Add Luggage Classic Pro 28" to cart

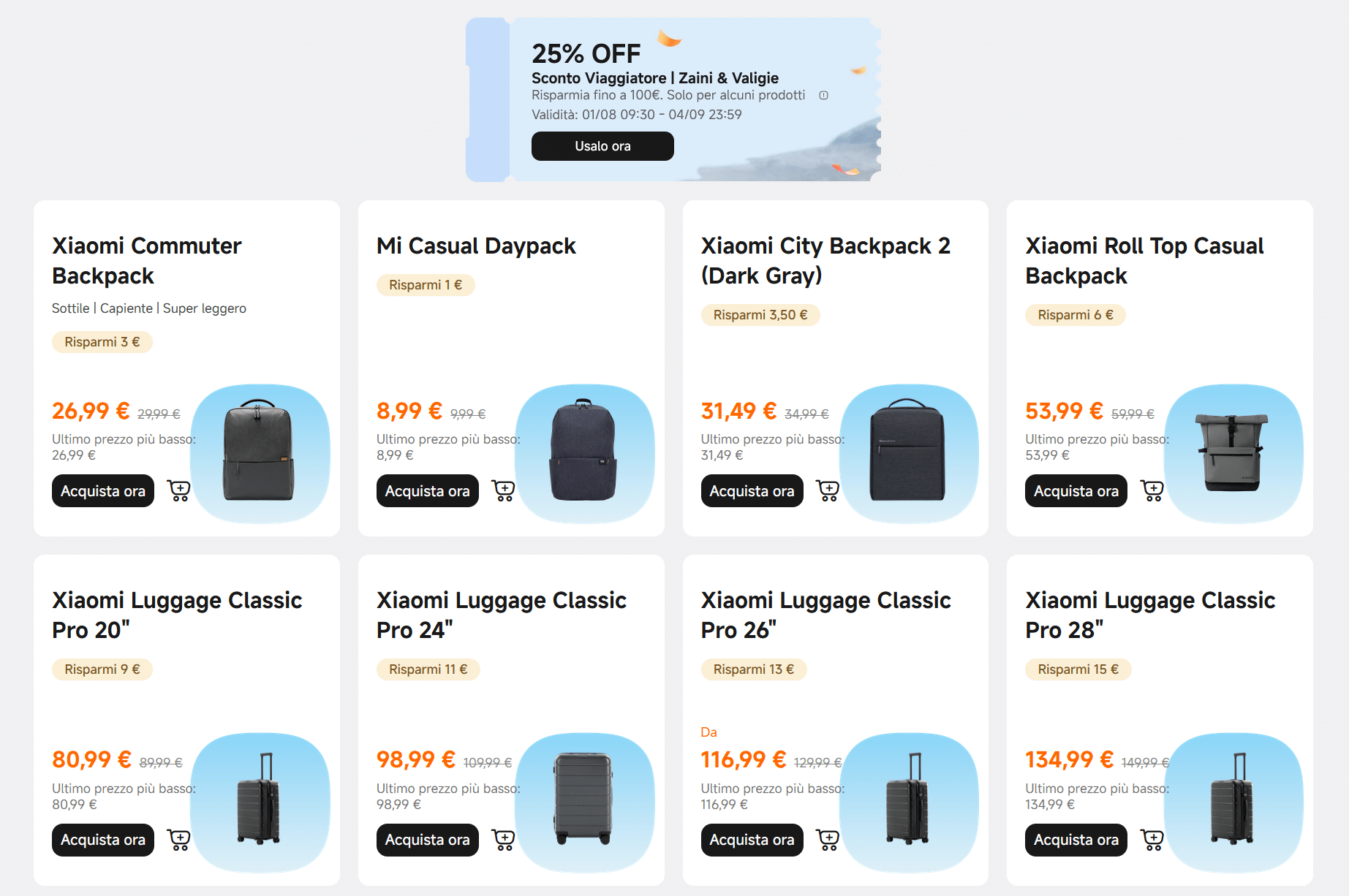(1152, 840)
